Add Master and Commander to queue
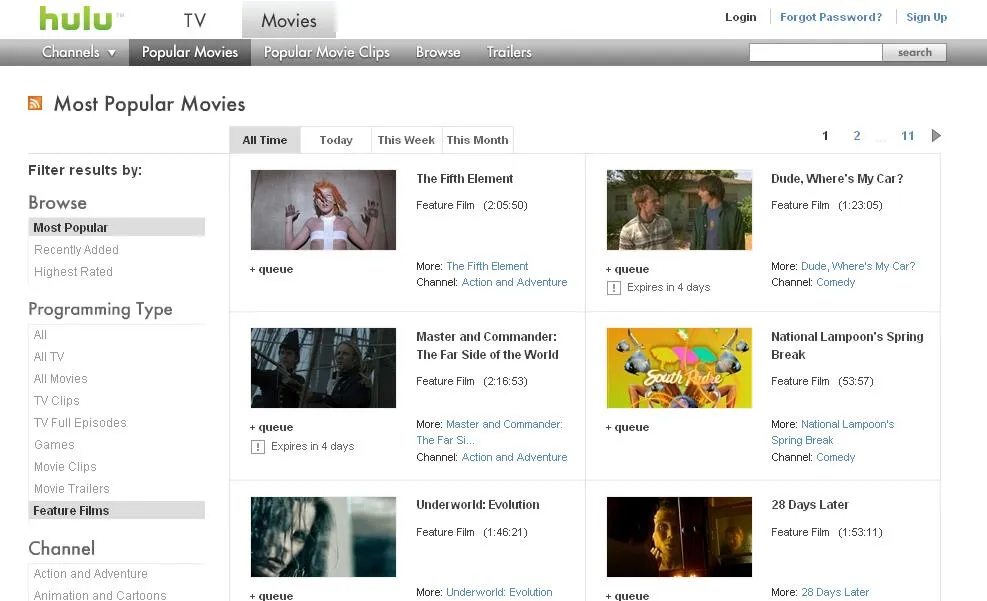 [271, 427]
